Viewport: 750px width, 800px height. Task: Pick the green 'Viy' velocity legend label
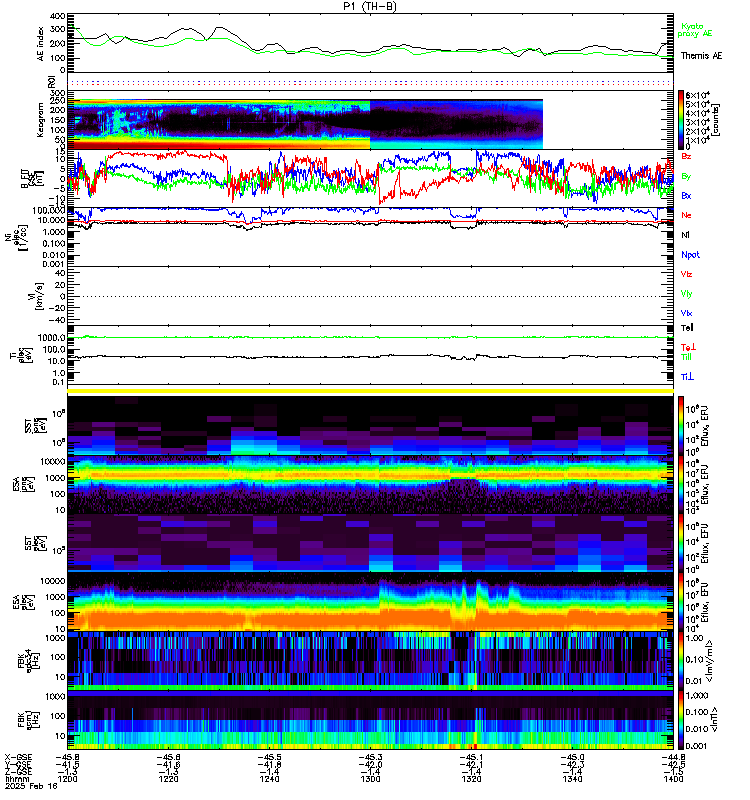[686, 294]
